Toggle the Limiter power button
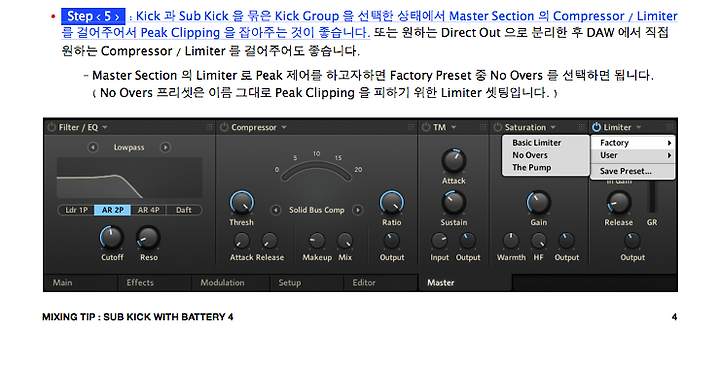Image resolution: width=720 pixels, height=365 pixels. click(x=596, y=127)
